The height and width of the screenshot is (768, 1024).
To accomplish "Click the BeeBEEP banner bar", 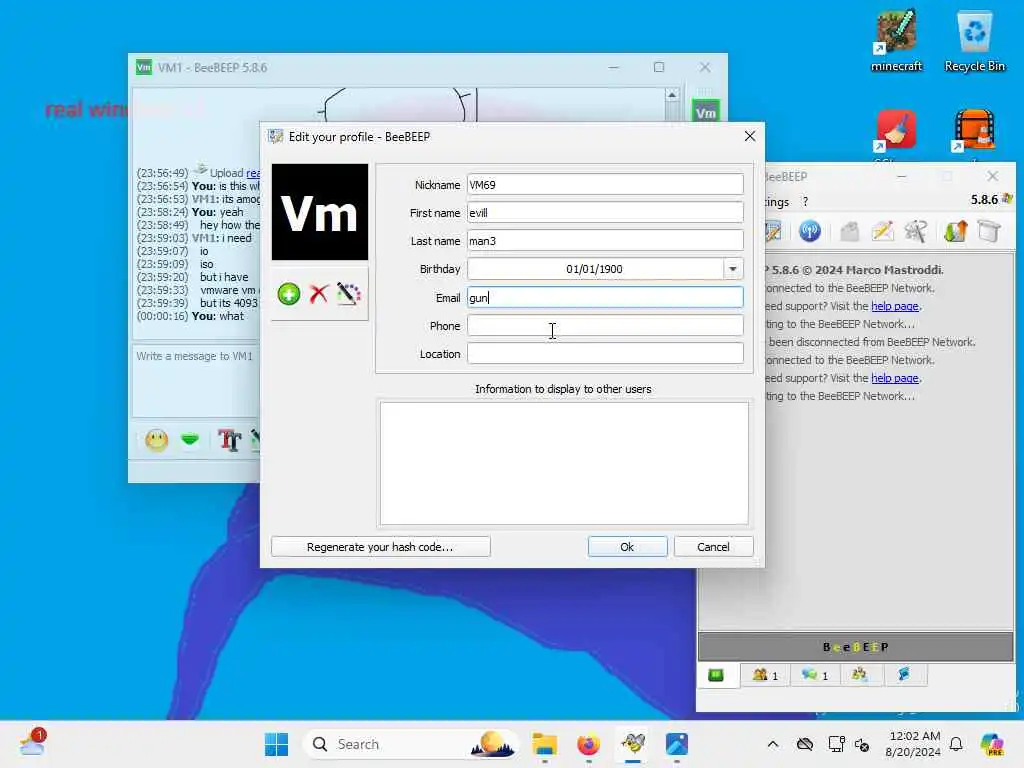I will coord(856,647).
